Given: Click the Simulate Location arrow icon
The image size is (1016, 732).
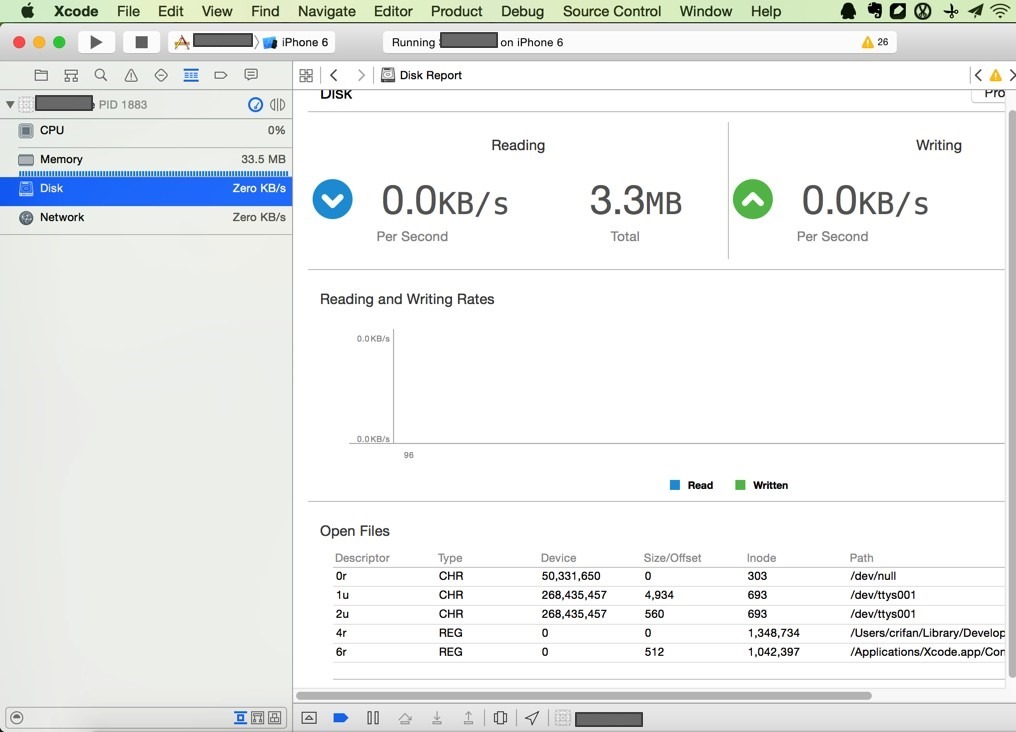Looking at the screenshot, I should pyautogui.click(x=531, y=718).
